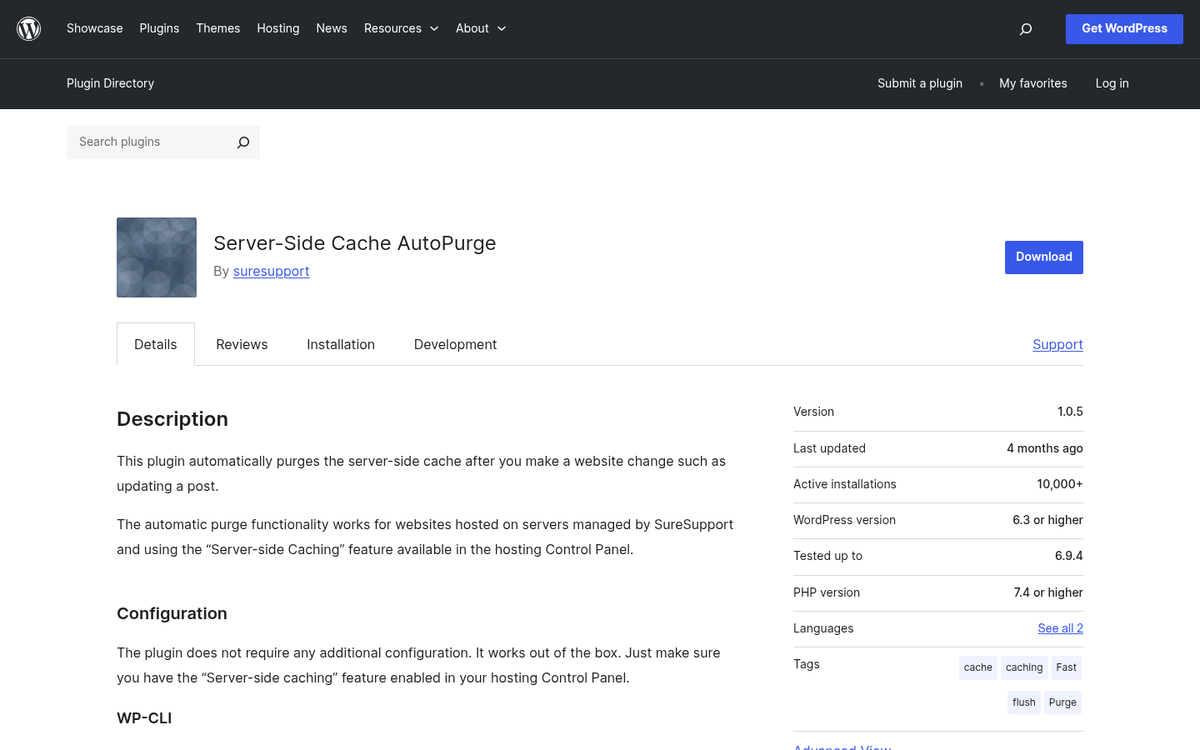The width and height of the screenshot is (1200, 750).
Task: Select the cache tag
Action: [977, 667]
